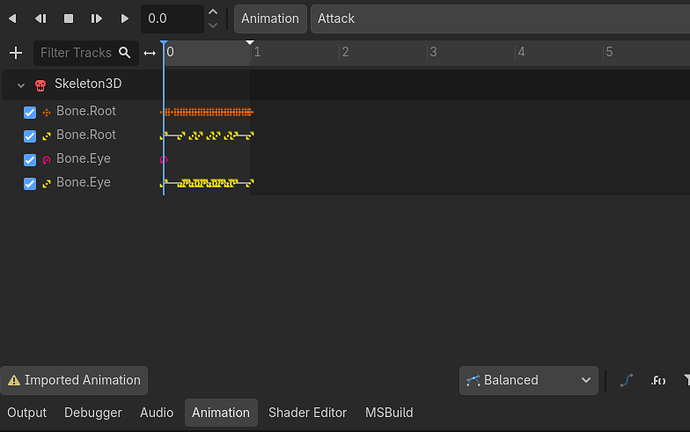The height and width of the screenshot is (432, 690).
Task: Open the Balanced bezier handle mode dropdown
Action: click(x=529, y=380)
